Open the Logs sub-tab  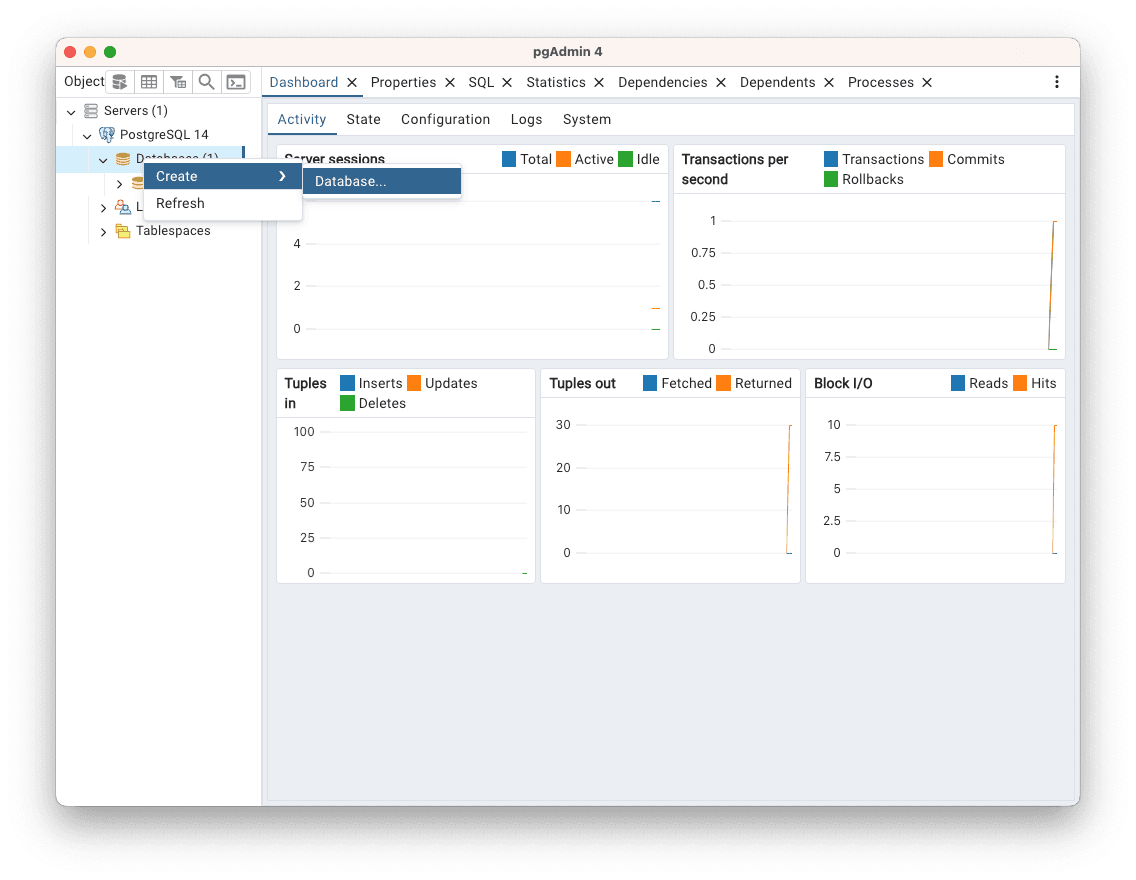point(526,120)
